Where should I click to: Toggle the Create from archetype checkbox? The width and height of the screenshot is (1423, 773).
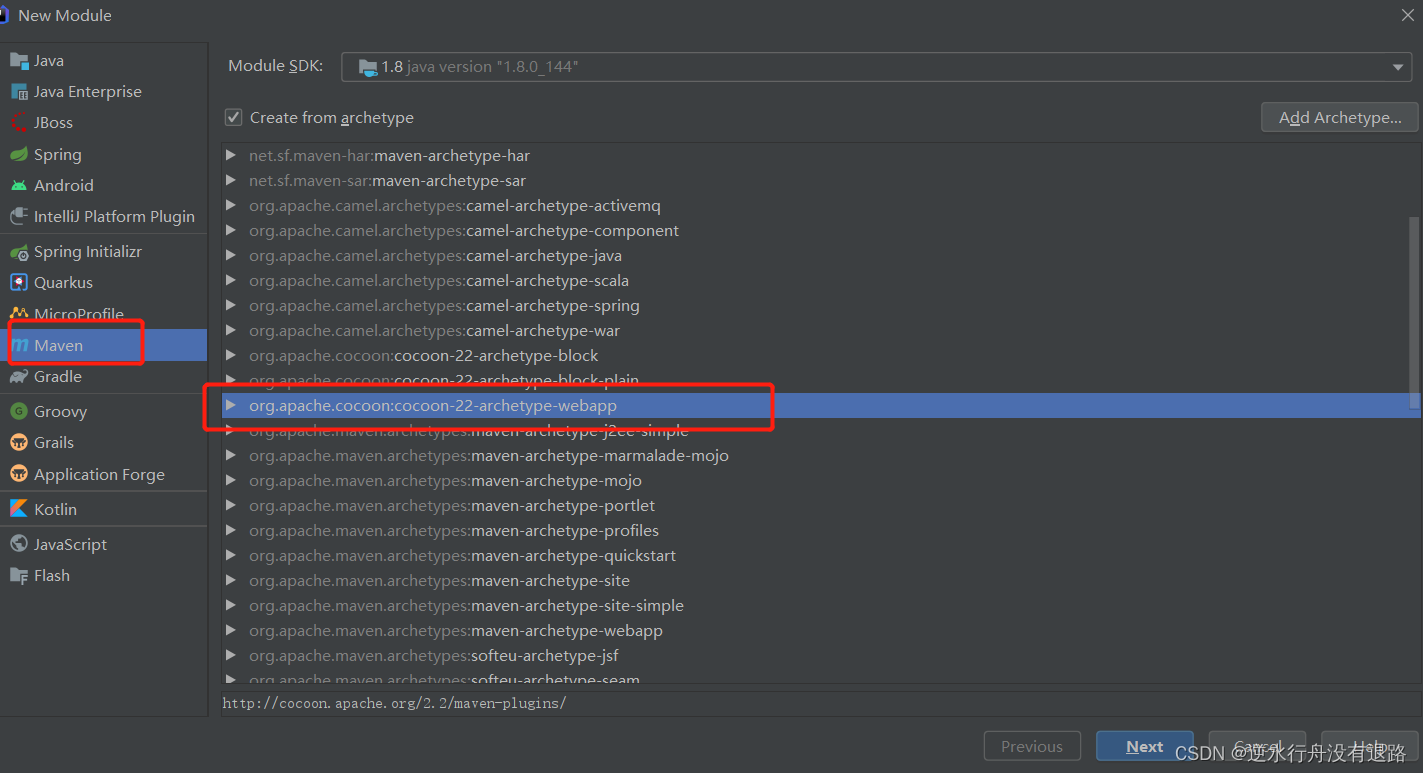pyautogui.click(x=234, y=118)
